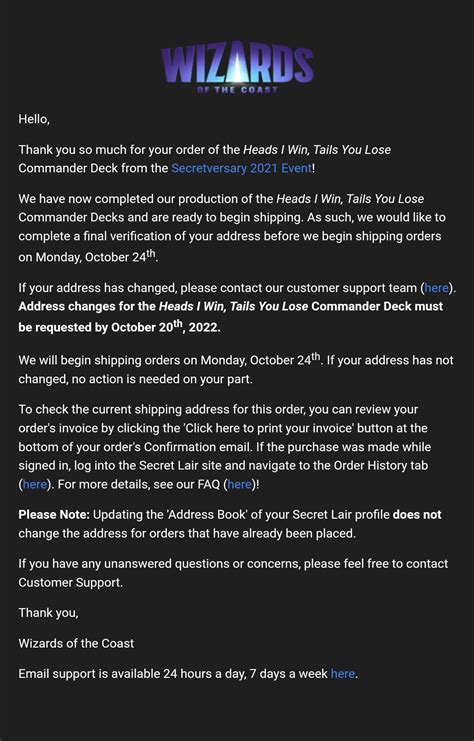Image resolution: width=474 pixels, height=741 pixels.
Task: Click the 'We will begin shipping orders' sentence
Action: tap(171, 360)
